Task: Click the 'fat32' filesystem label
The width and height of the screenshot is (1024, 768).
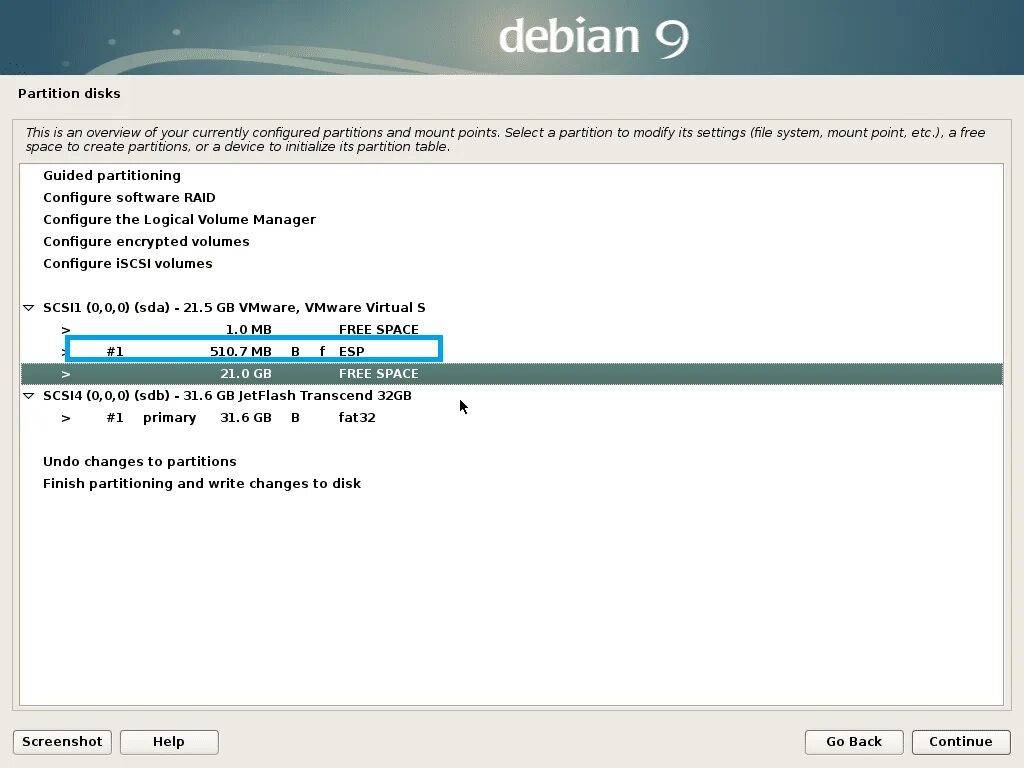Action: (357, 418)
